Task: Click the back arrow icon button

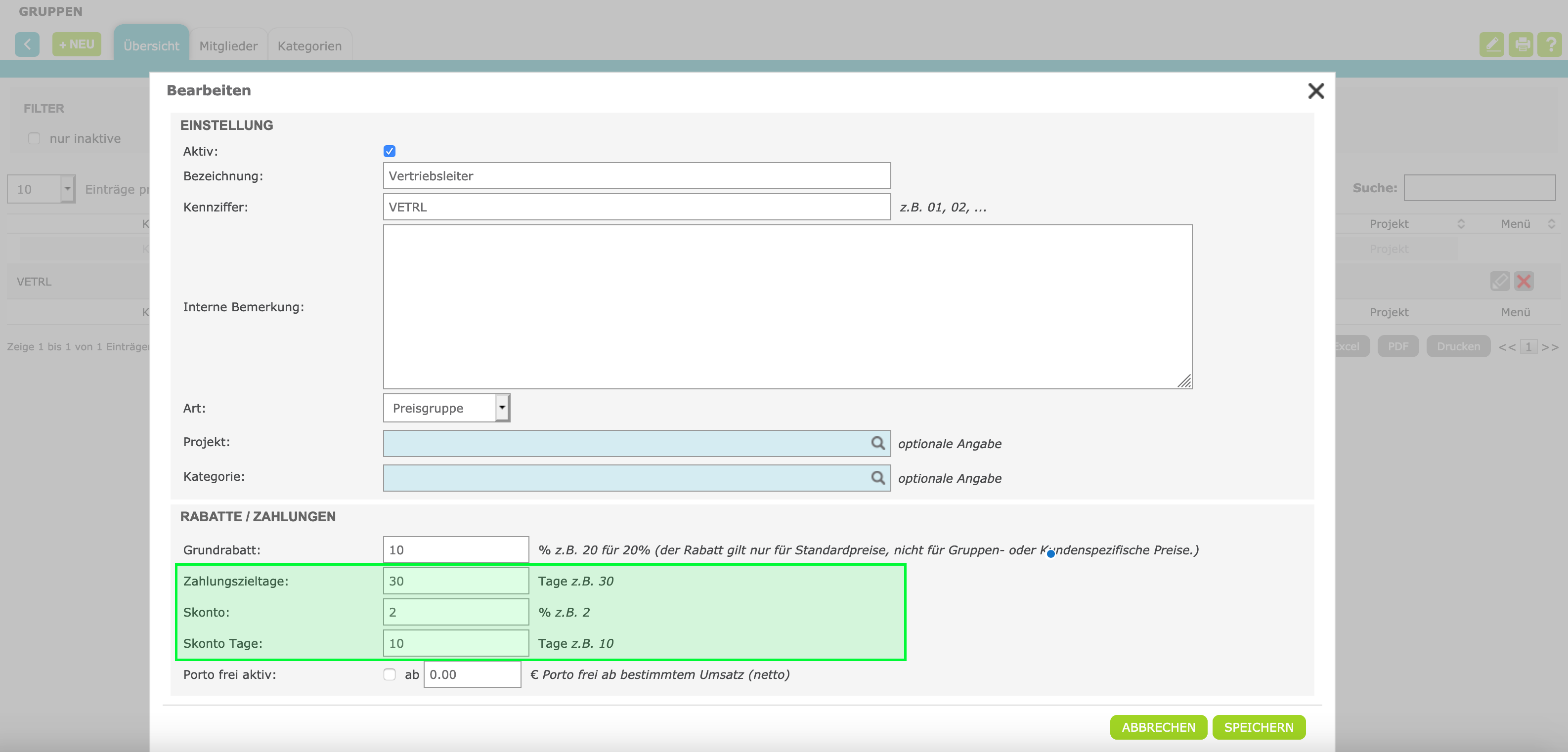Action: [27, 44]
